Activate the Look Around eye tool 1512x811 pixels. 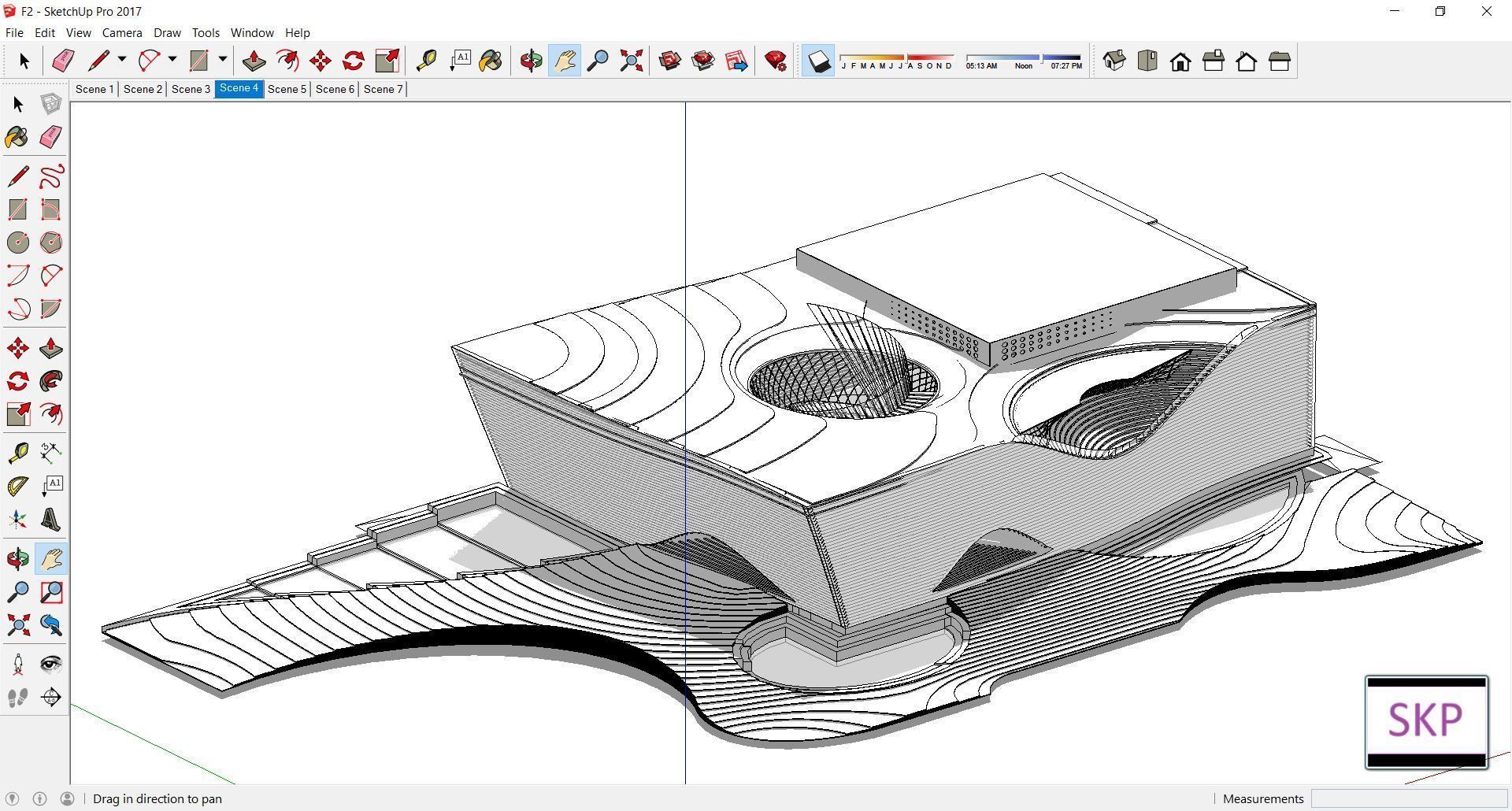click(x=51, y=665)
